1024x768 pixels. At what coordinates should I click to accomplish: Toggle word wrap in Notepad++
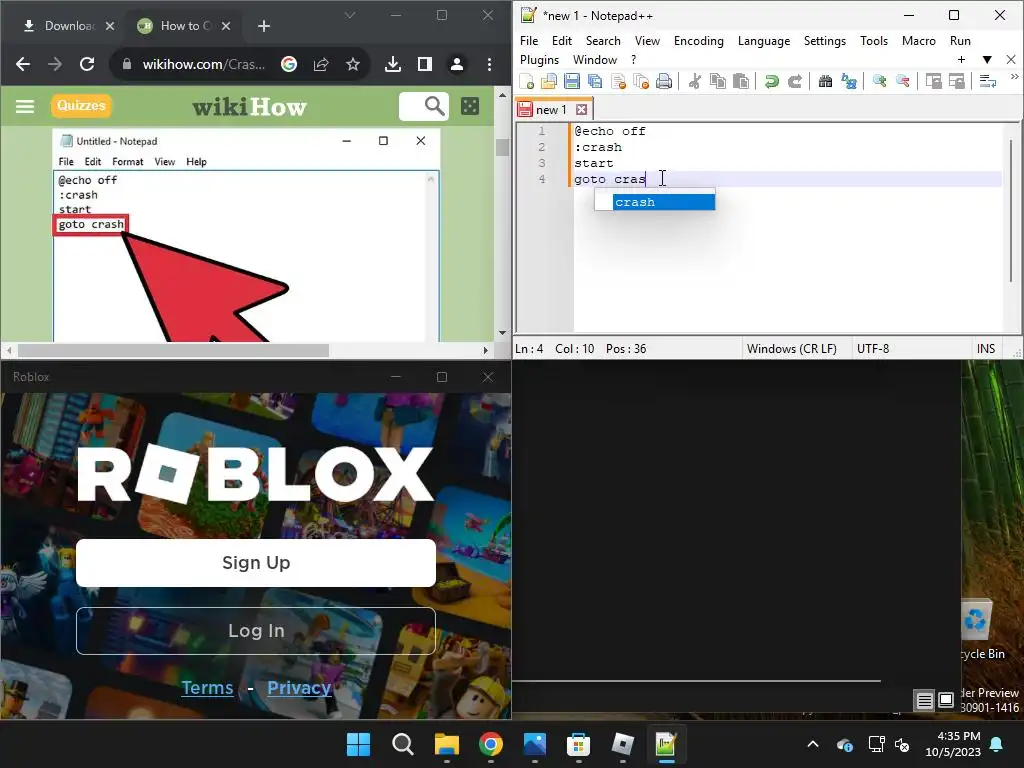click(987, 82)
